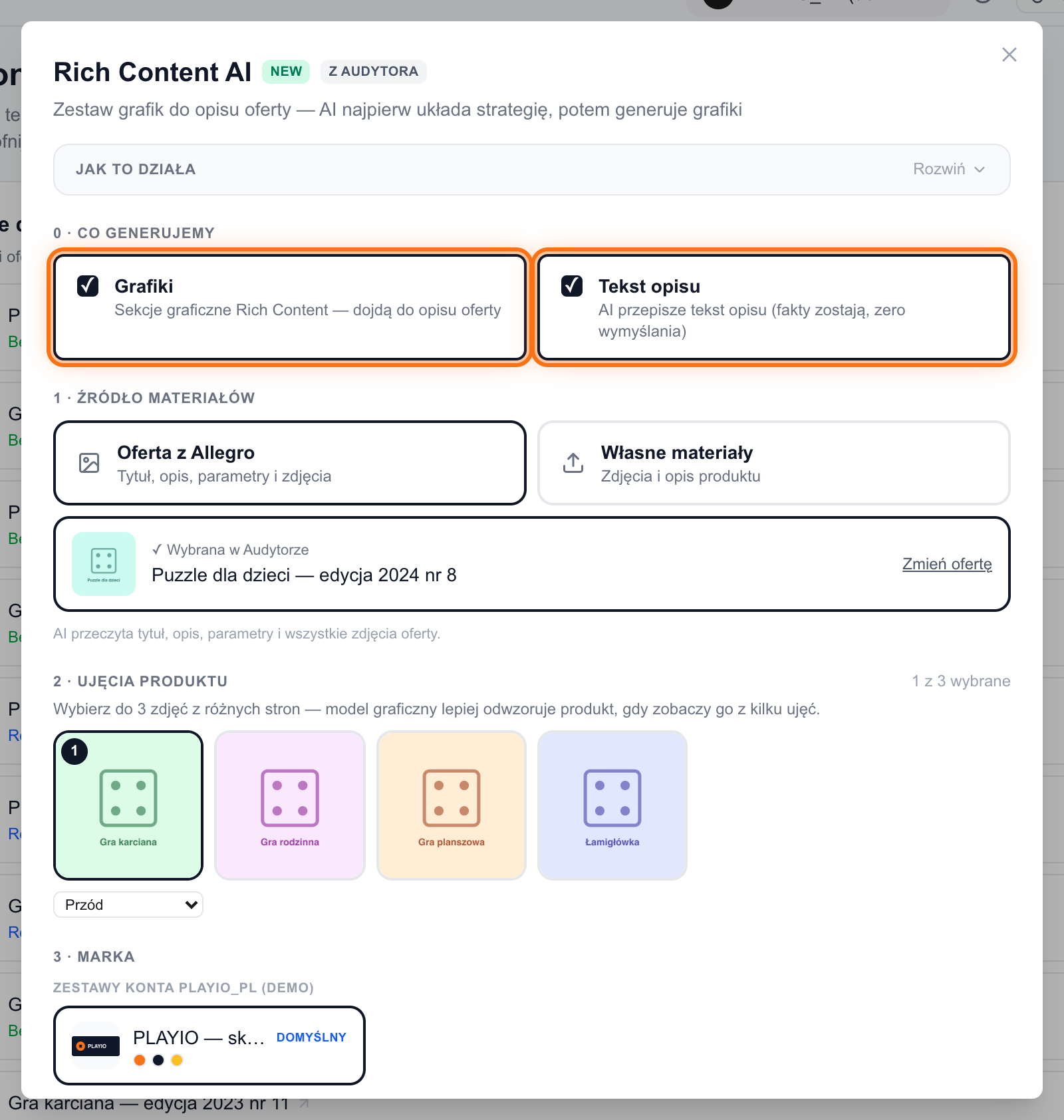Click the yellow PLAYIO color dot
The width and height of the screenshot is (1064, 1120).
pos(177,1060)
